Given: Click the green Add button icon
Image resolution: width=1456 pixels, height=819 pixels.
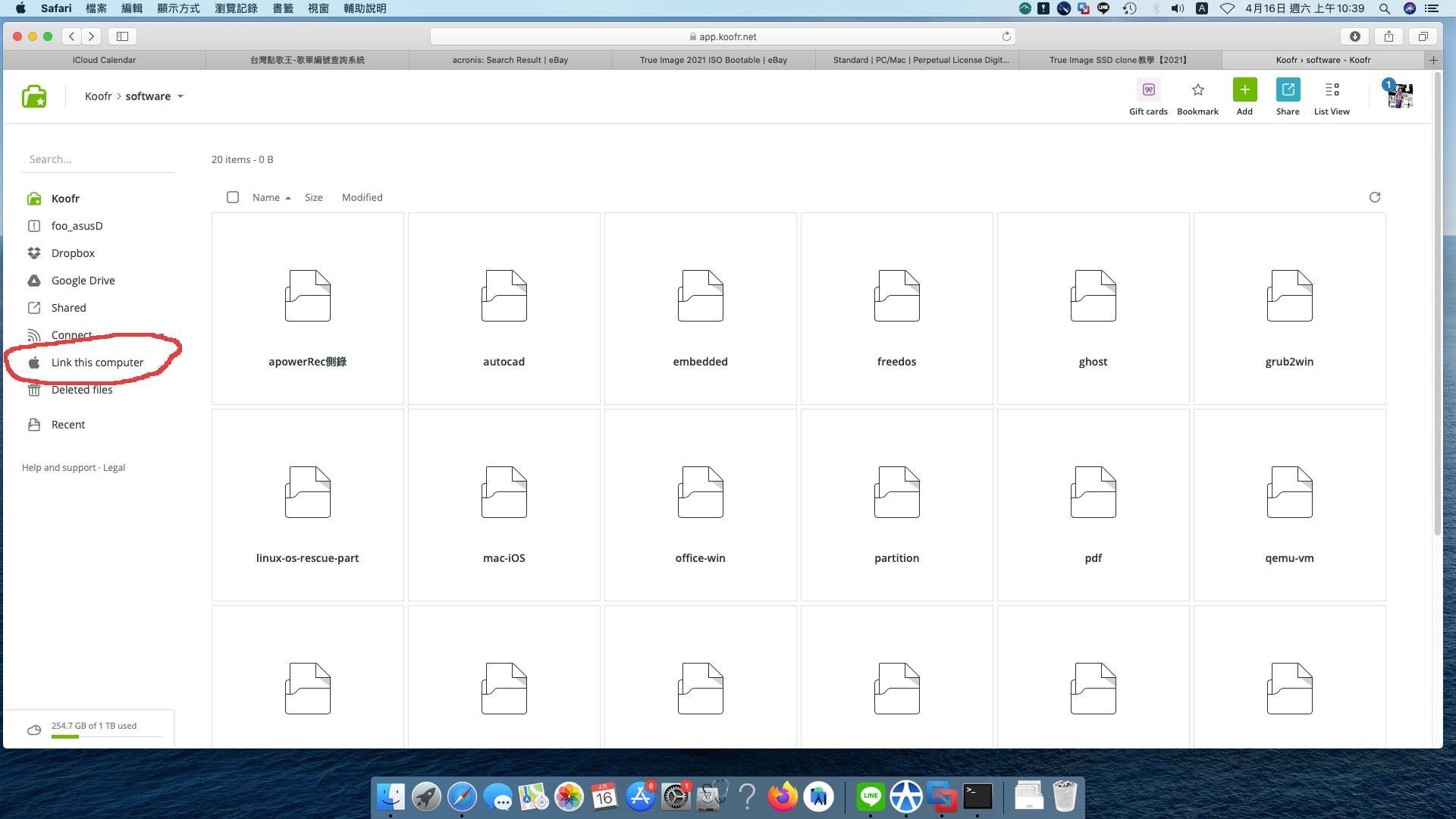Looking at the screenshot, I should pyautogui.click(x=1244, y=90).
